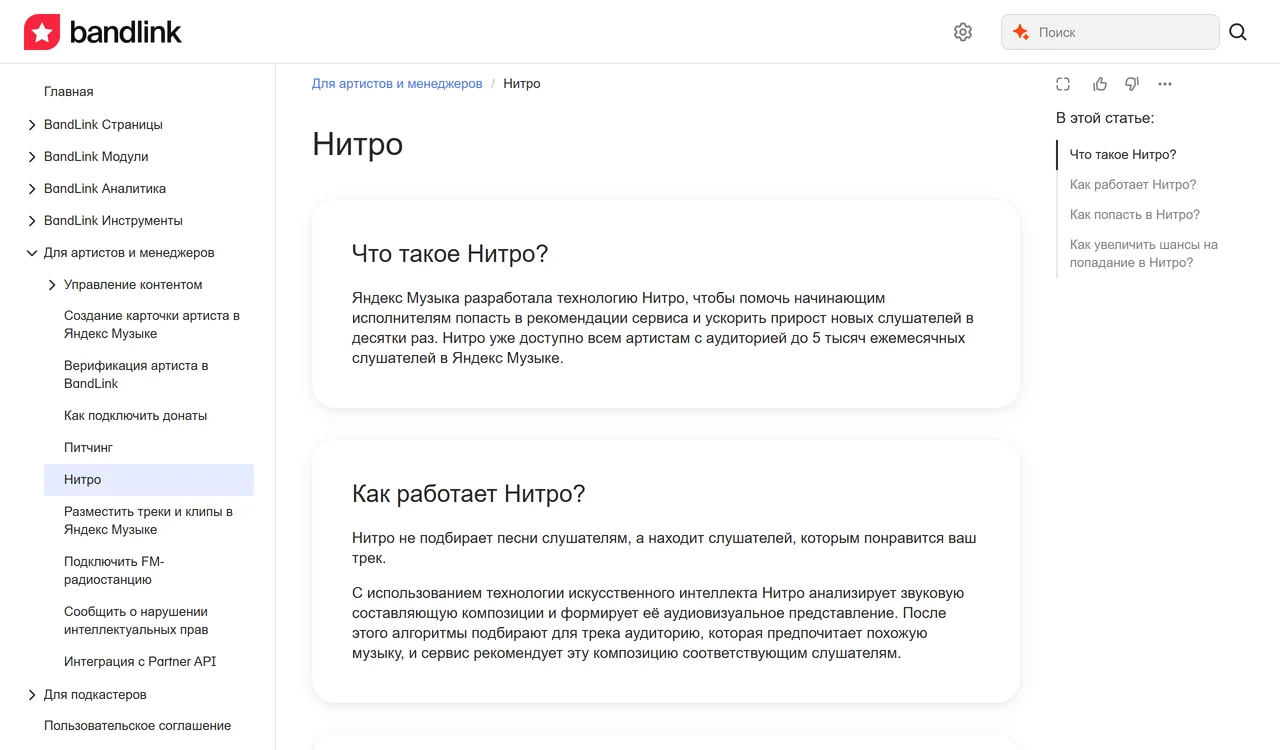This screenshot has width=1280, height=750.
Task: Focus the Поиск search field
Action: [1110, 32]
